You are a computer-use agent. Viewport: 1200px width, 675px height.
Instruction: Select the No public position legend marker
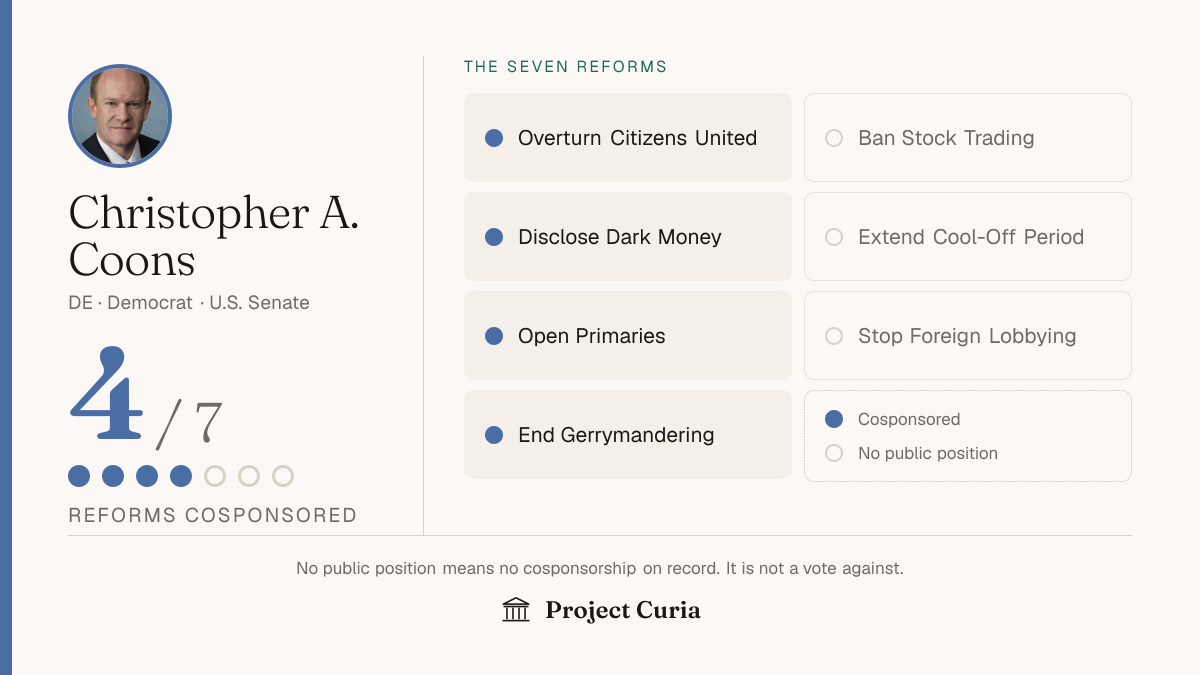[834, 453]
